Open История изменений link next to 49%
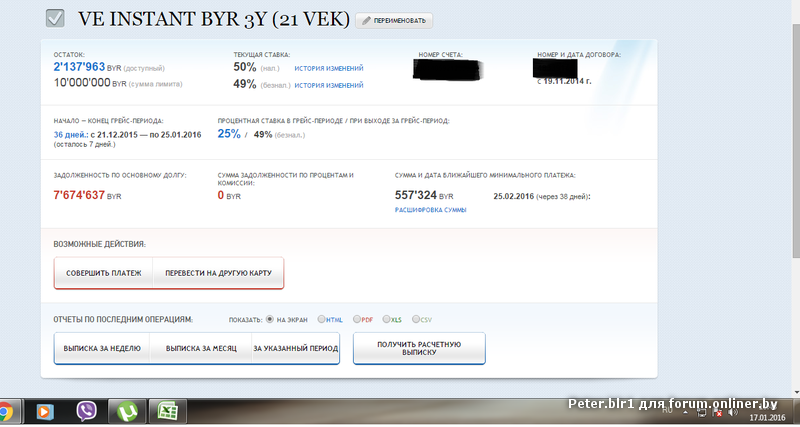This screenshot has height=427, width=800. pyautogui.click(x=329, y=85)
